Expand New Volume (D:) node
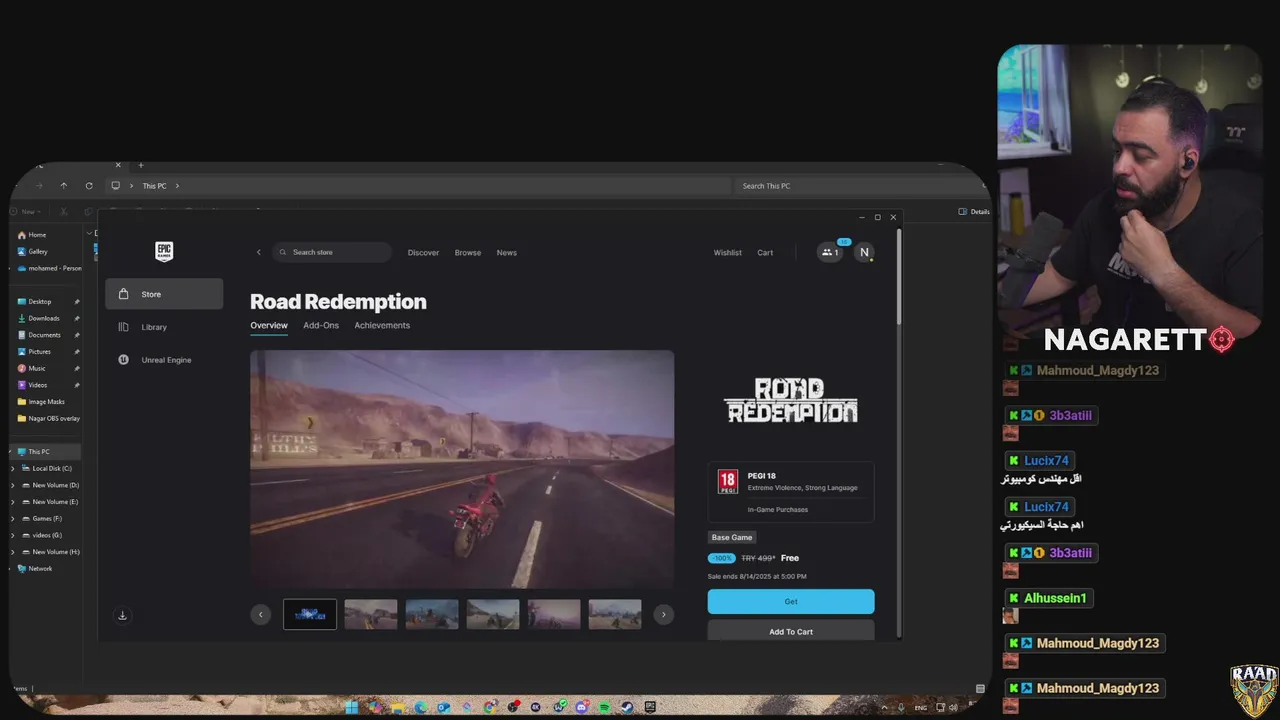The width and height of the screenshot is (1280, 720). (12, 485)
